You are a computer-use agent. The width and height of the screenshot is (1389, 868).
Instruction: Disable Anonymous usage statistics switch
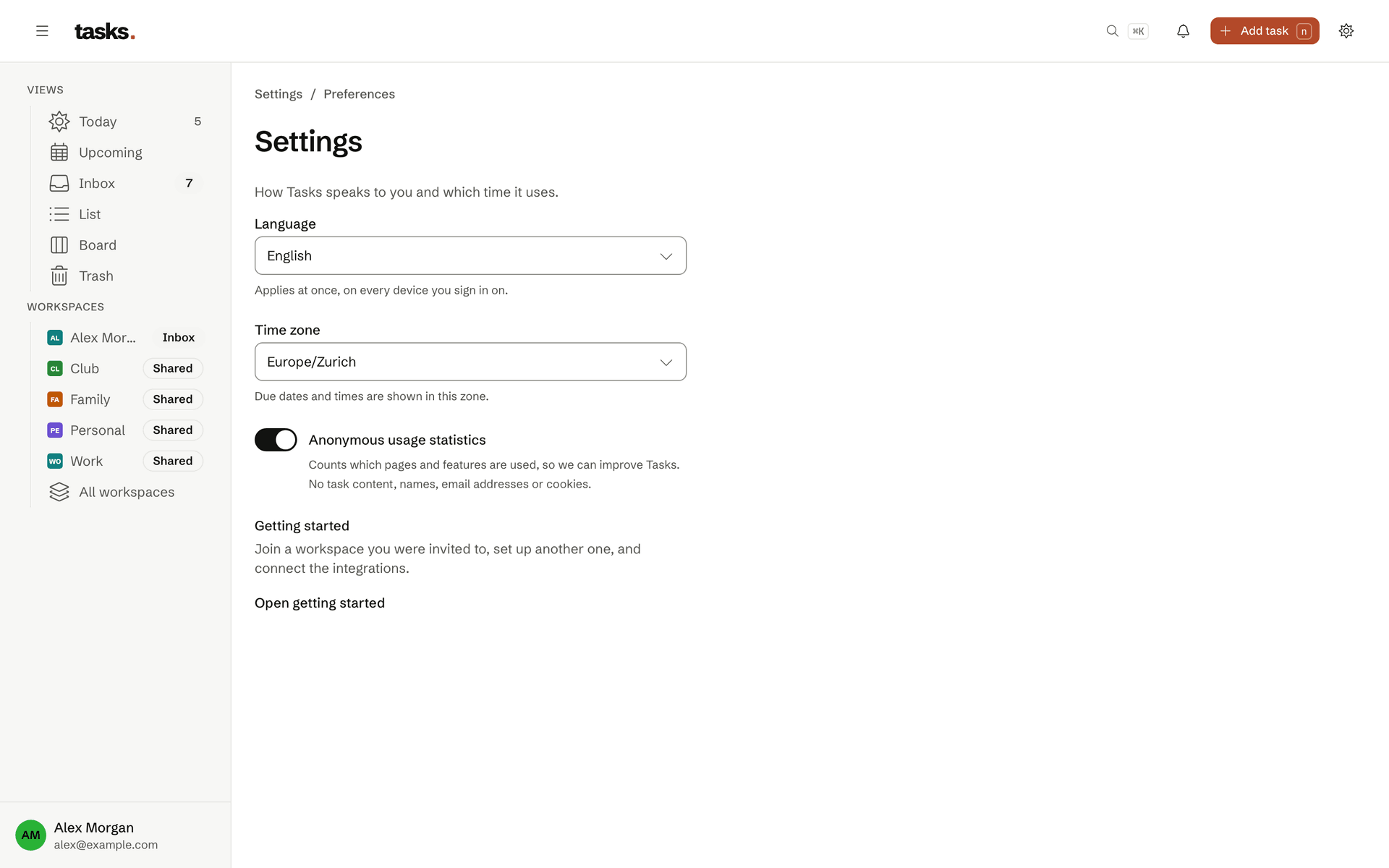[x=276, y=440]
